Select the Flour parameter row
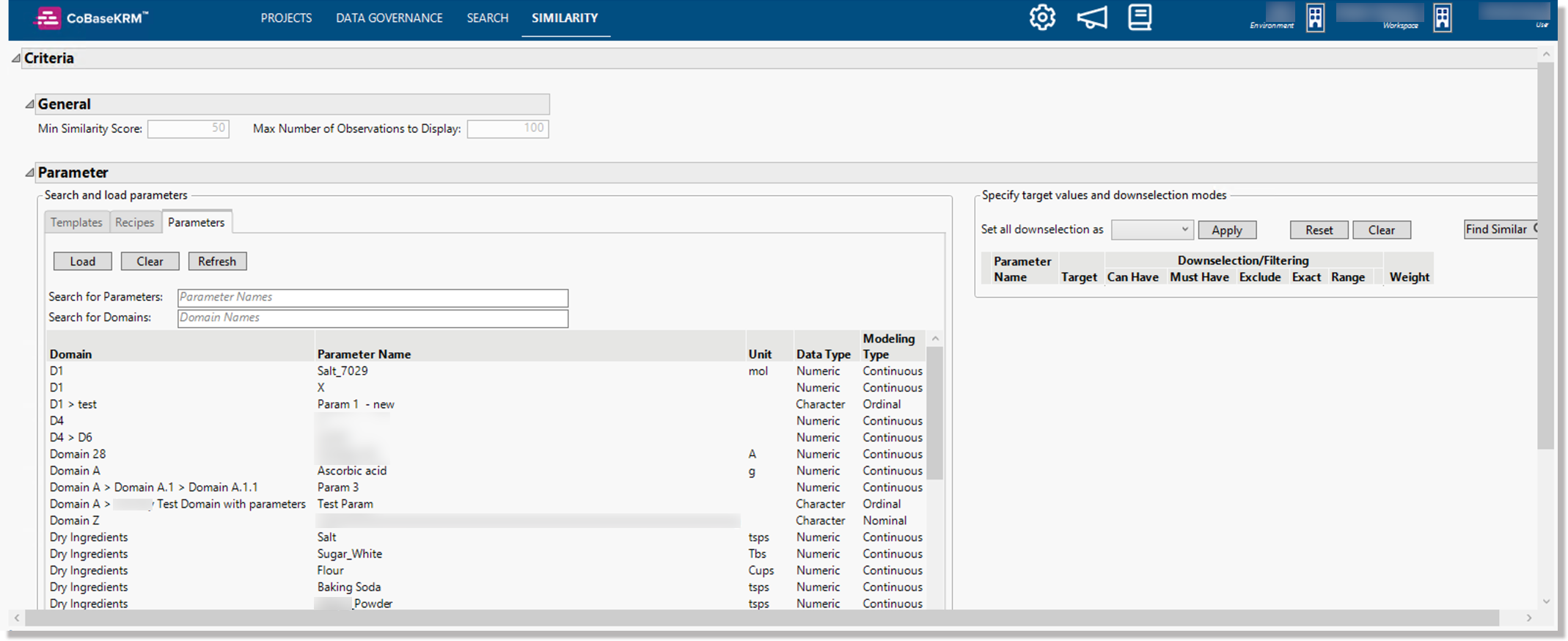Screen dimensions: 1568x641 (486, 571)
